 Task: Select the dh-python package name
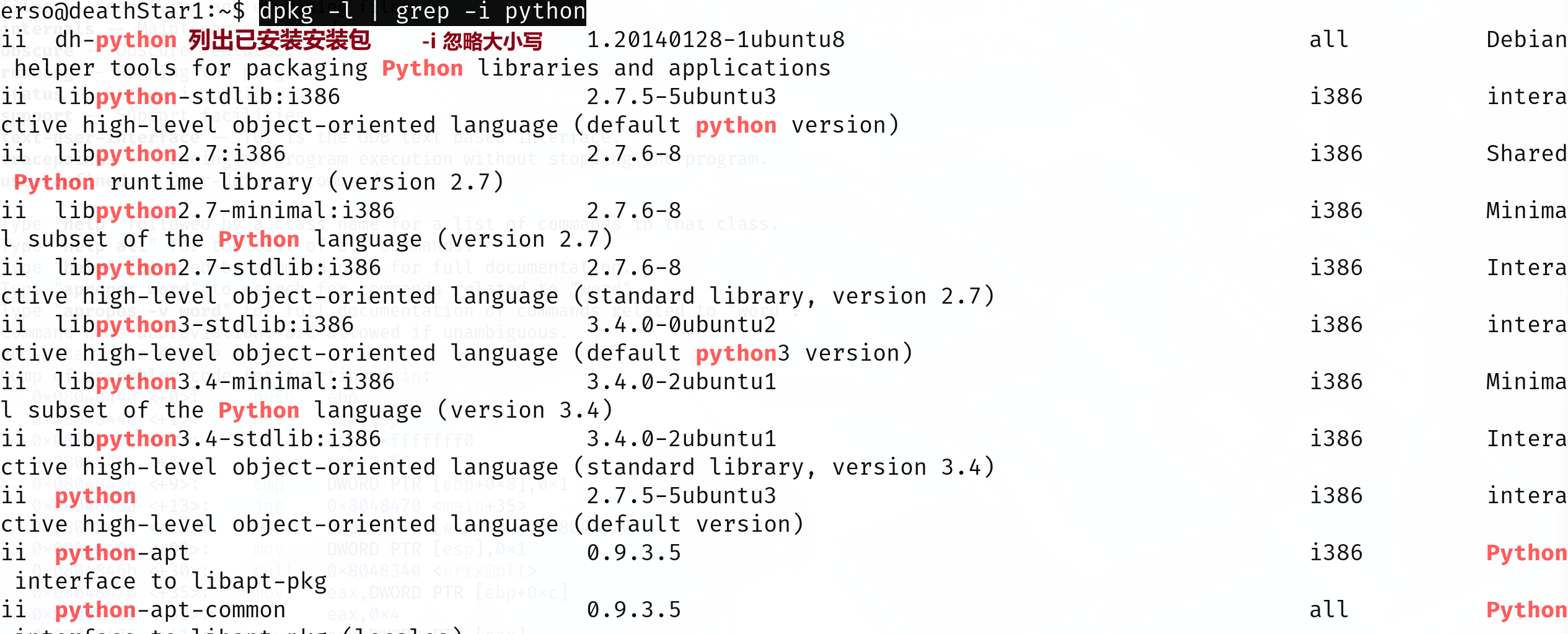(116, 41)
